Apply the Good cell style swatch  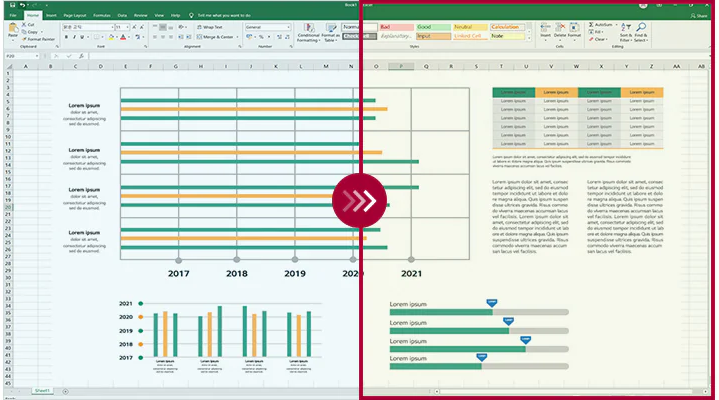click(x=433, y=27)
